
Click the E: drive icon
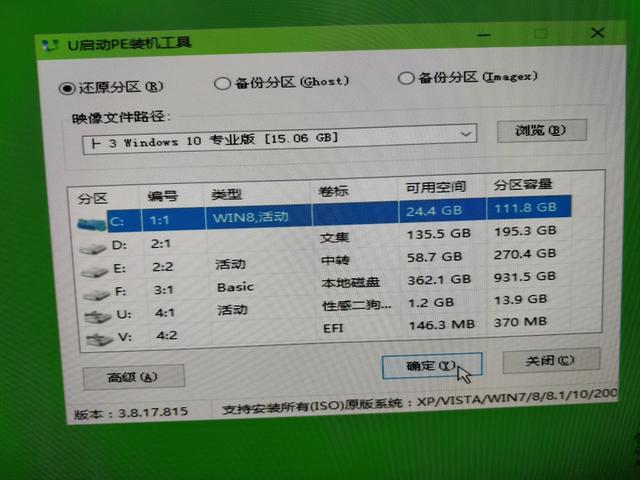[x=94, y=271]
